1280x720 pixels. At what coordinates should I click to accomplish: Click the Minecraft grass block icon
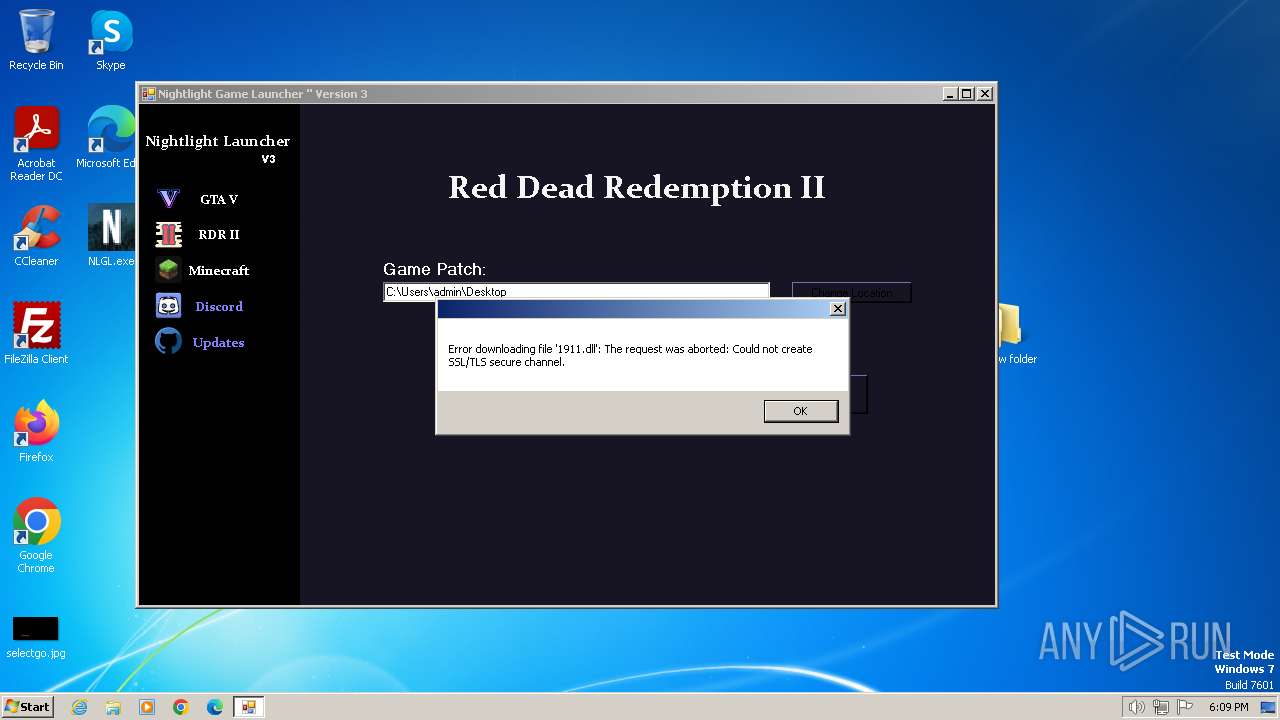[x=168, y=270]
